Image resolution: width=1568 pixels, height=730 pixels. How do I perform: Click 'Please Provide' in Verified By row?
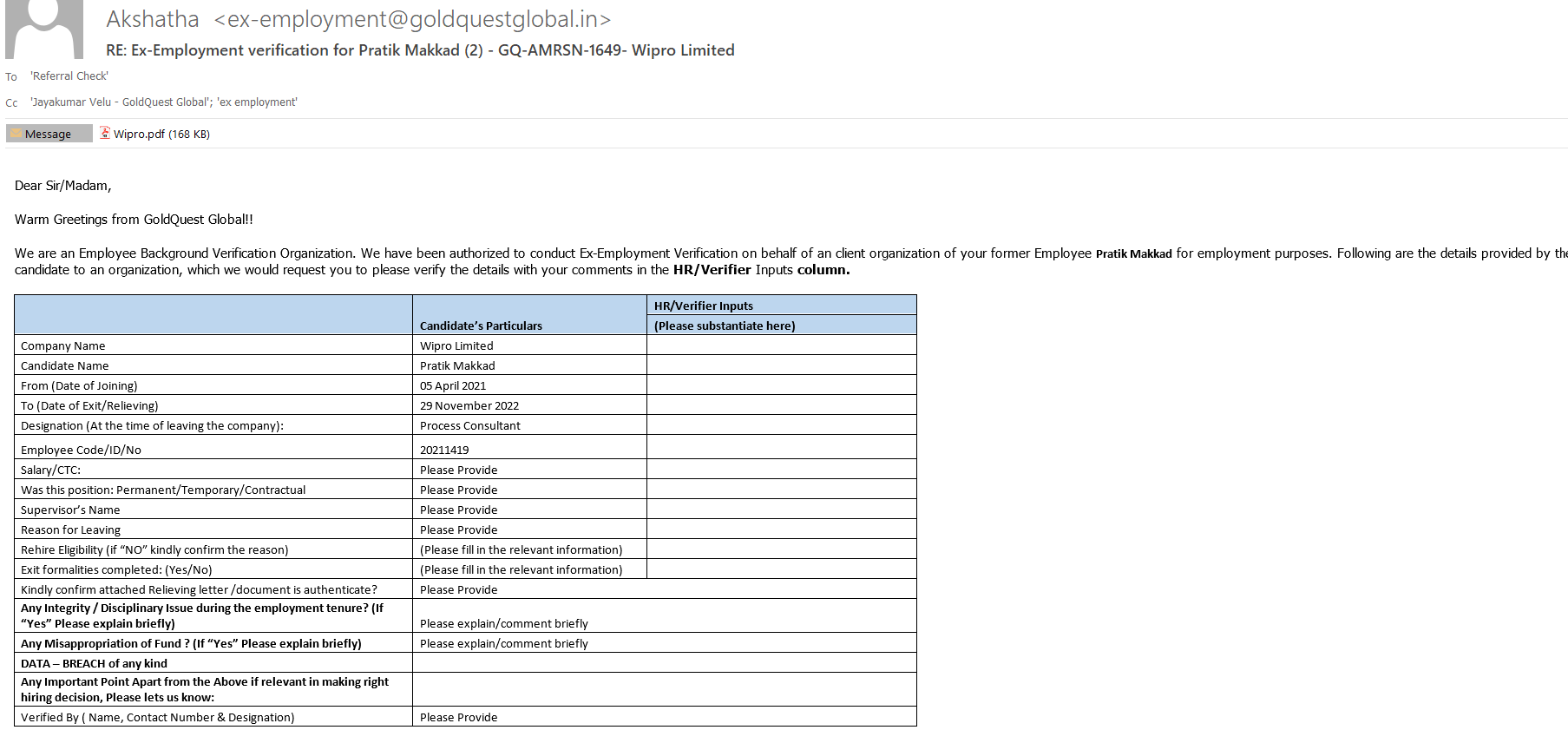(x=459, y=717)
